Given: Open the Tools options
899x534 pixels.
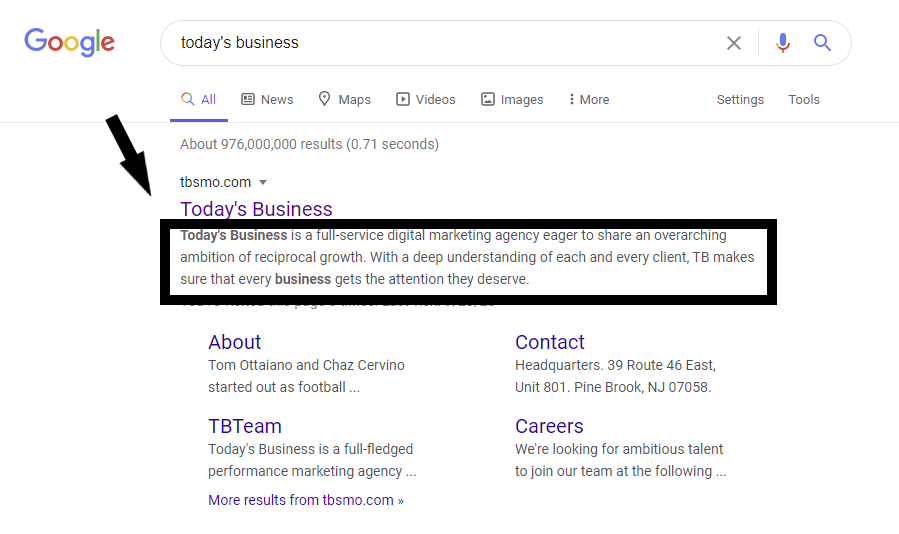Looking at the screenshot, I should (804, 100).
